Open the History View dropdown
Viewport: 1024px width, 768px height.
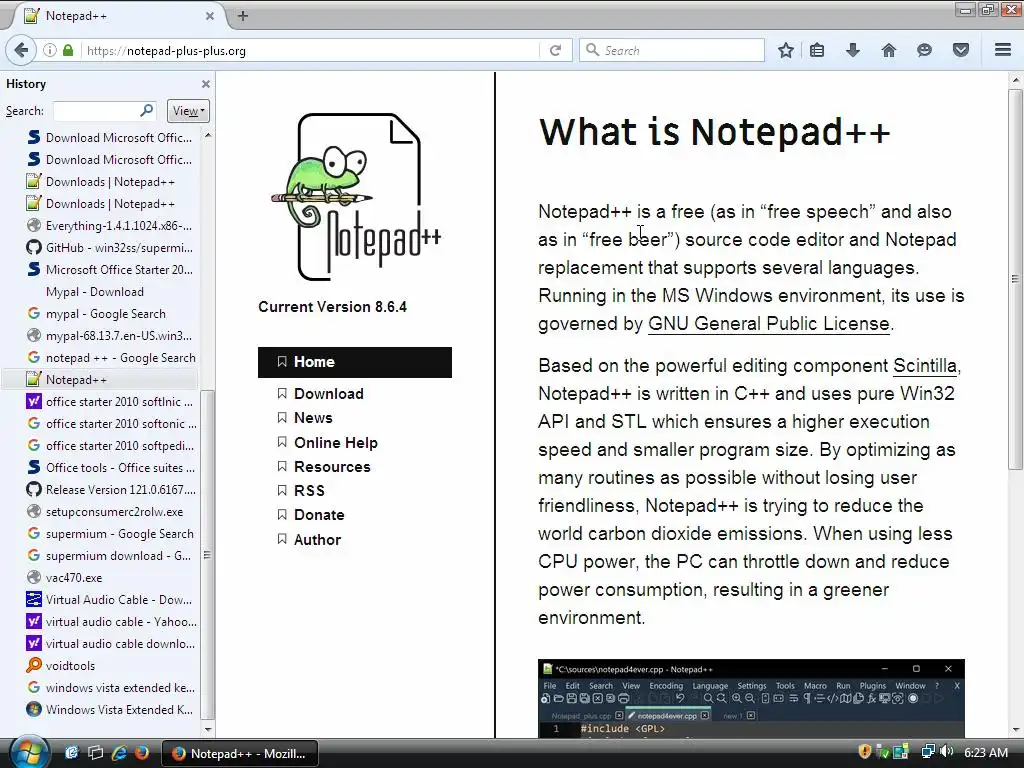click(x=188, y=111)
